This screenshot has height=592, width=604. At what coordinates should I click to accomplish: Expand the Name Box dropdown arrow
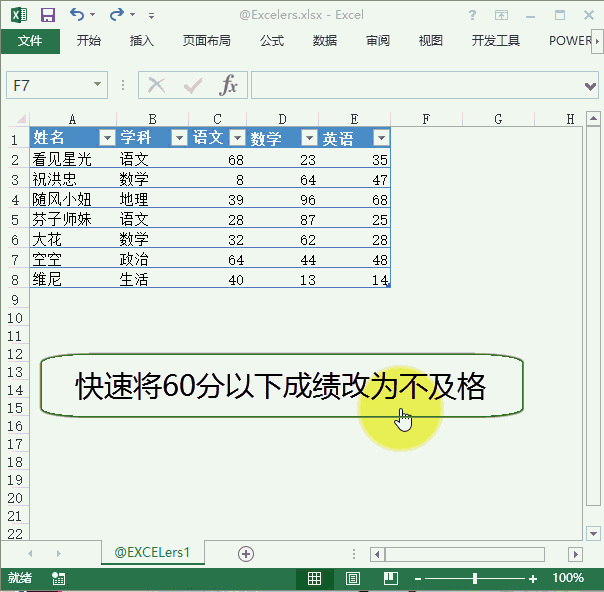click(x=98, y=85)
